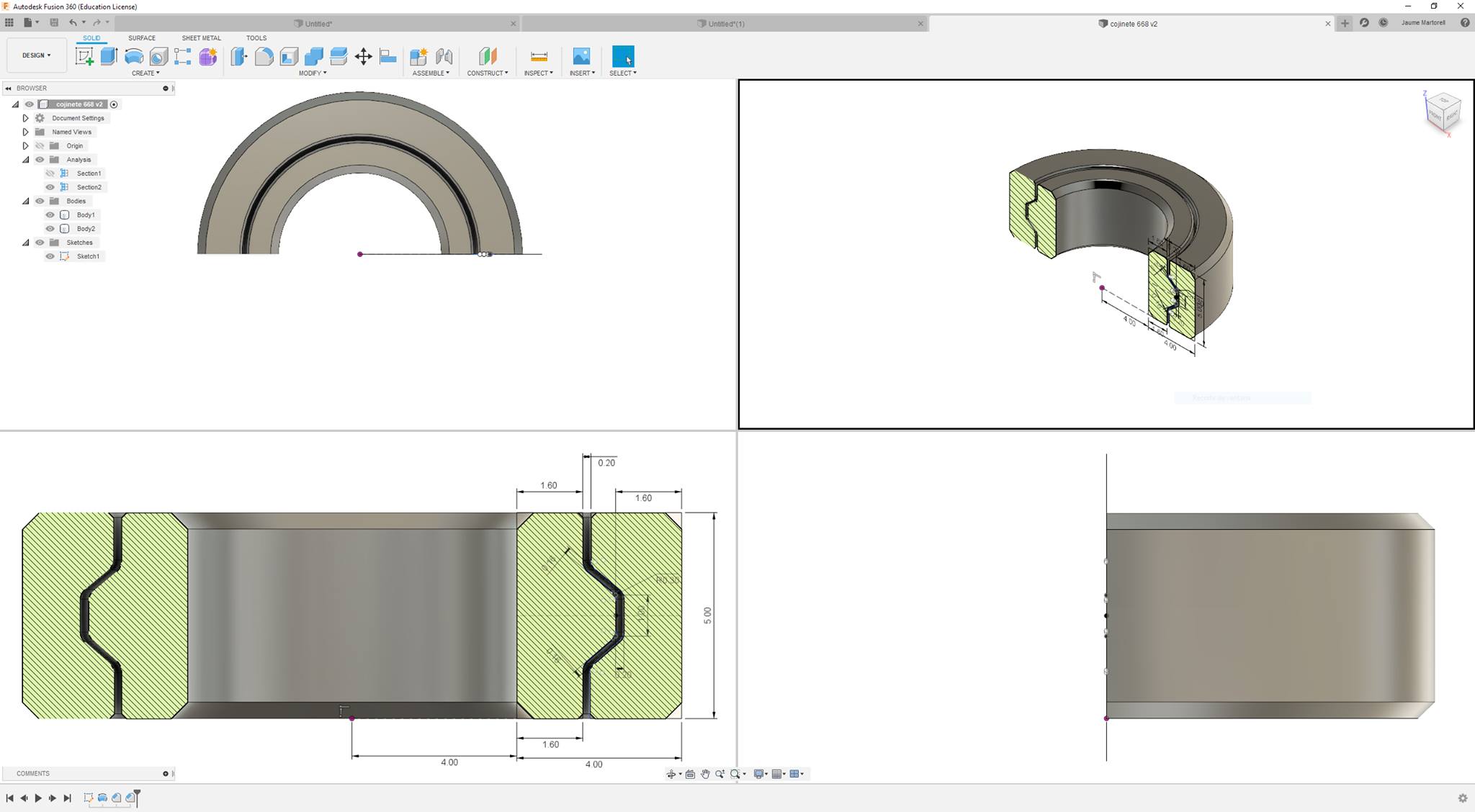This screenshot has width=1475, height=812.
Task: Open the Job Status clock icon
Action: [1384, 23]
